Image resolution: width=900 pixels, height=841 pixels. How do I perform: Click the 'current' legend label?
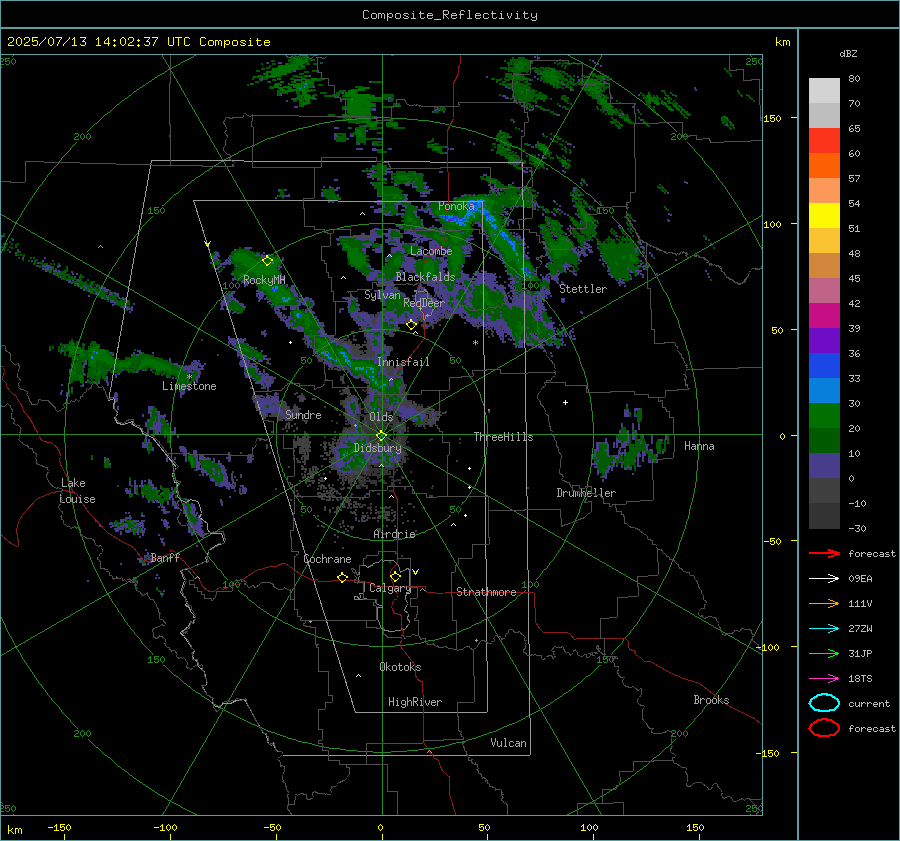pyautogui.click(x=868, y=703)
